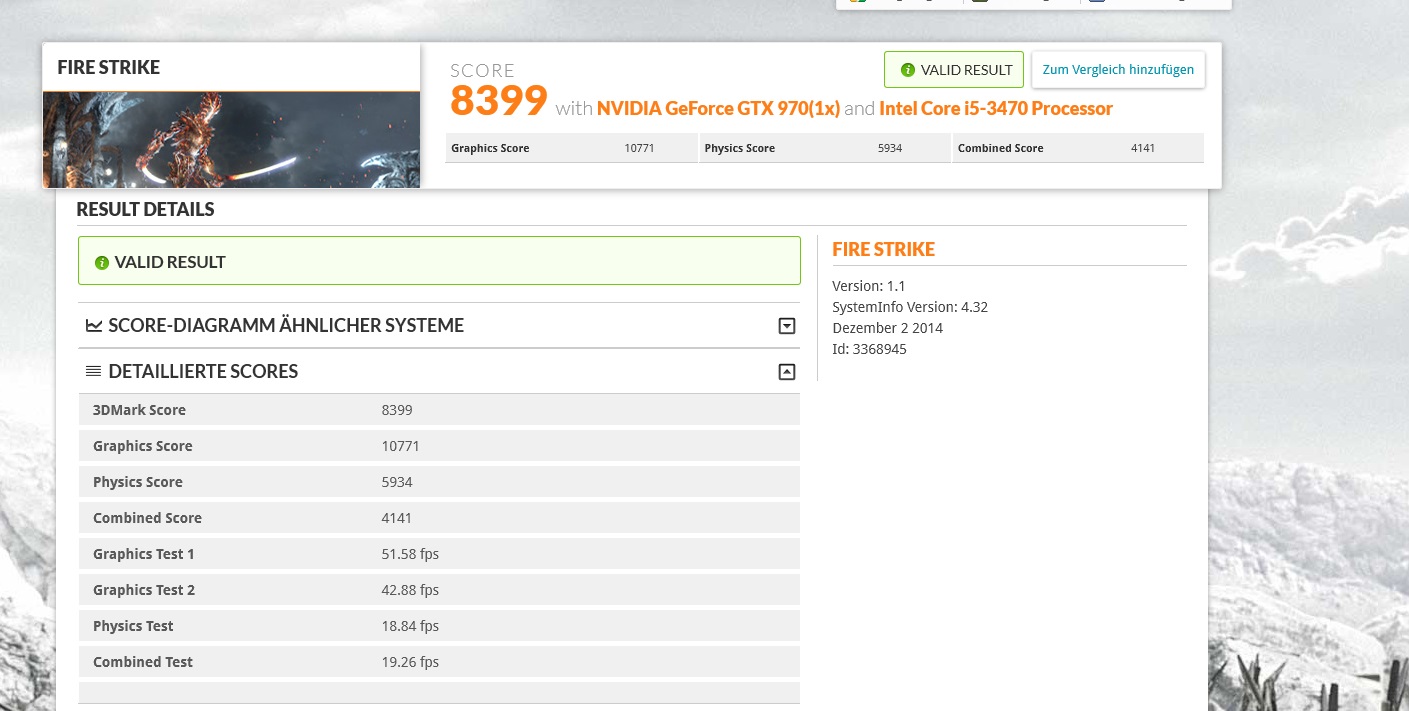
Task: Collapse the DETAILLIERTE SCORES arrow toggle
Action: click(787, 372)
